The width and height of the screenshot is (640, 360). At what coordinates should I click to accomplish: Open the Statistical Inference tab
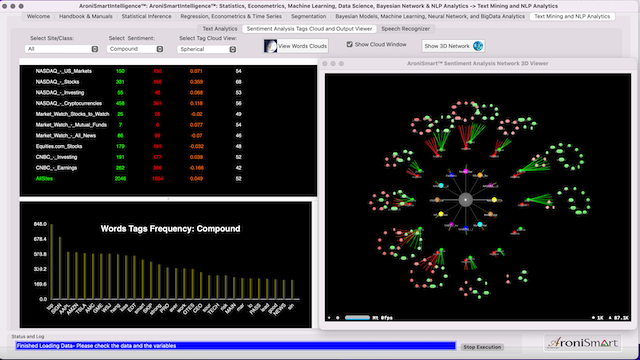click(x=146, y=16)
